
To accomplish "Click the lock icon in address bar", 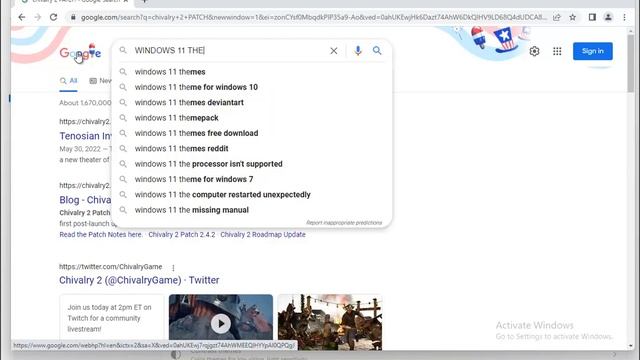I will pyautogui.click(x=73, y=17).
